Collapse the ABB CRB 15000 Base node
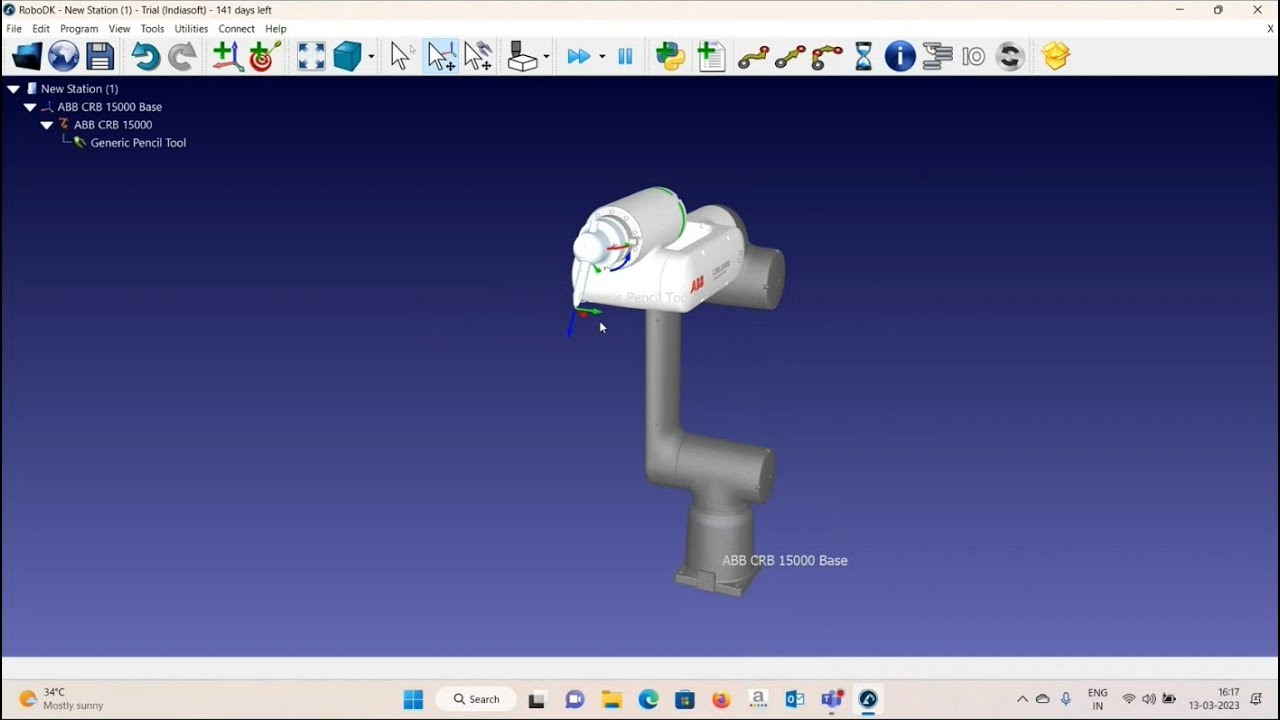 pyautogui.click(x=30, y=107)
